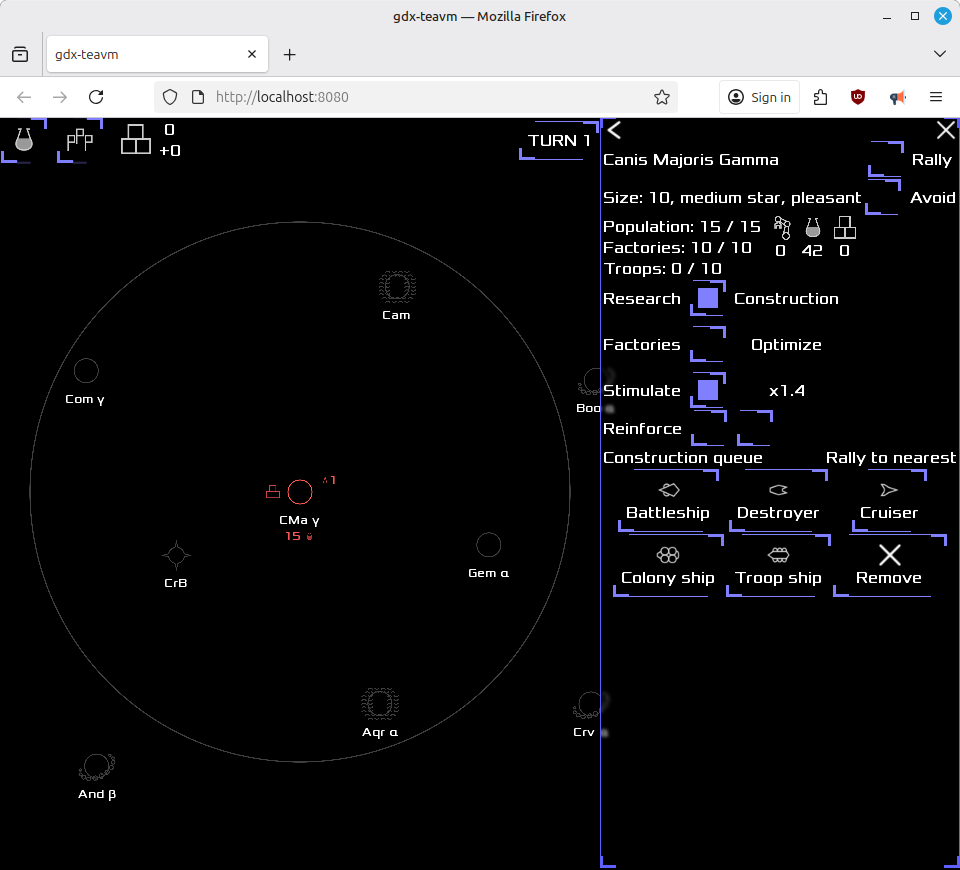Click the construction blocks icon showing 0 +0
The width and height of the screenshot is (960, 870).
(x=135, y=140)
